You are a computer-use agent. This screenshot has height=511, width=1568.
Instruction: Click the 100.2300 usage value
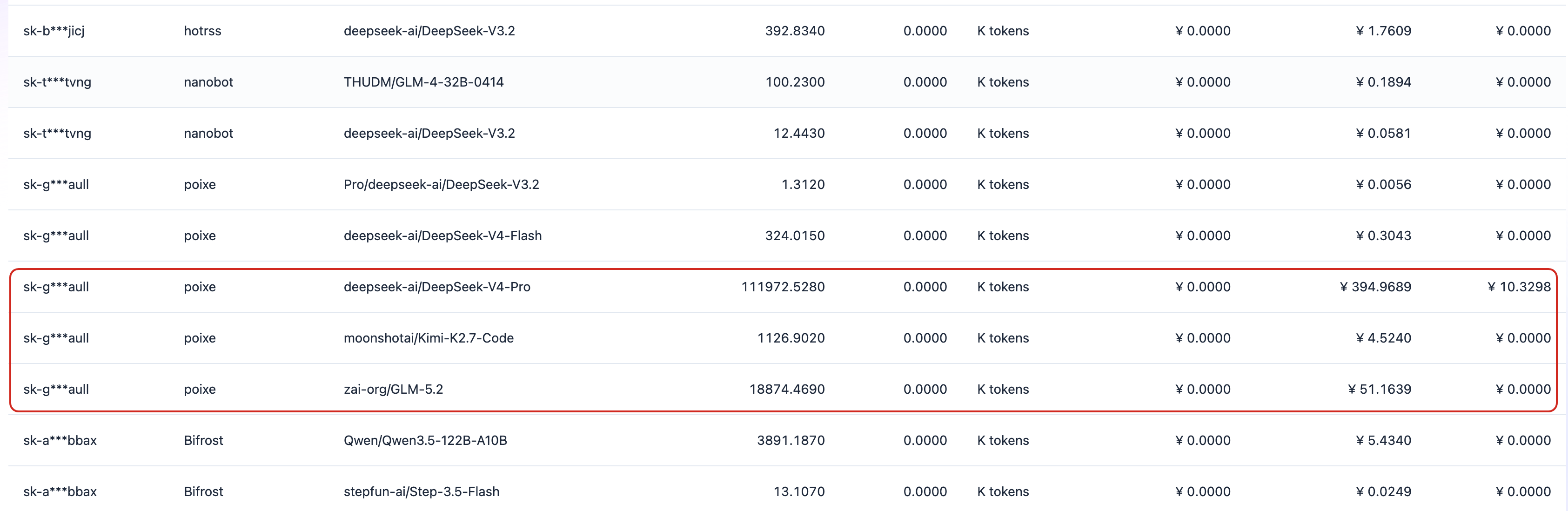794,82
